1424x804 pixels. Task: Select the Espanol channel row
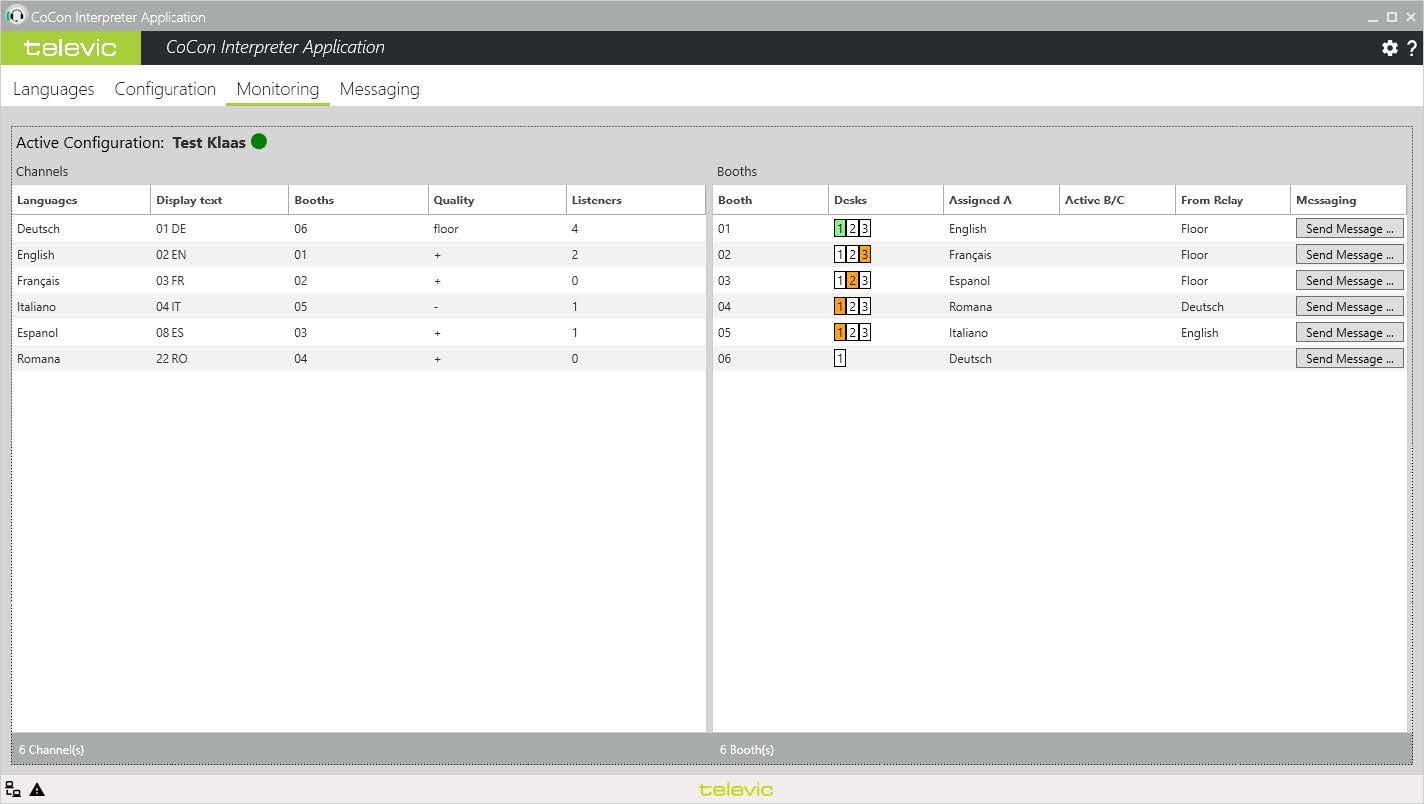click(x=359, y=333)
